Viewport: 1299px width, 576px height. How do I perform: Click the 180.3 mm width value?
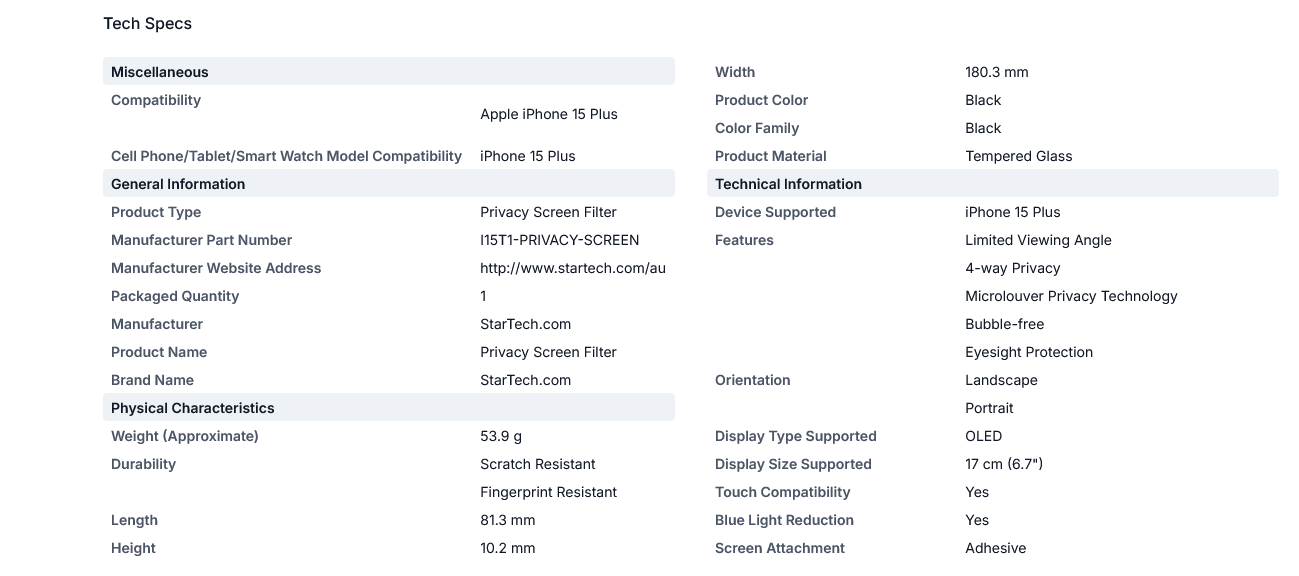pyautogui.click(x=997, y=72)
